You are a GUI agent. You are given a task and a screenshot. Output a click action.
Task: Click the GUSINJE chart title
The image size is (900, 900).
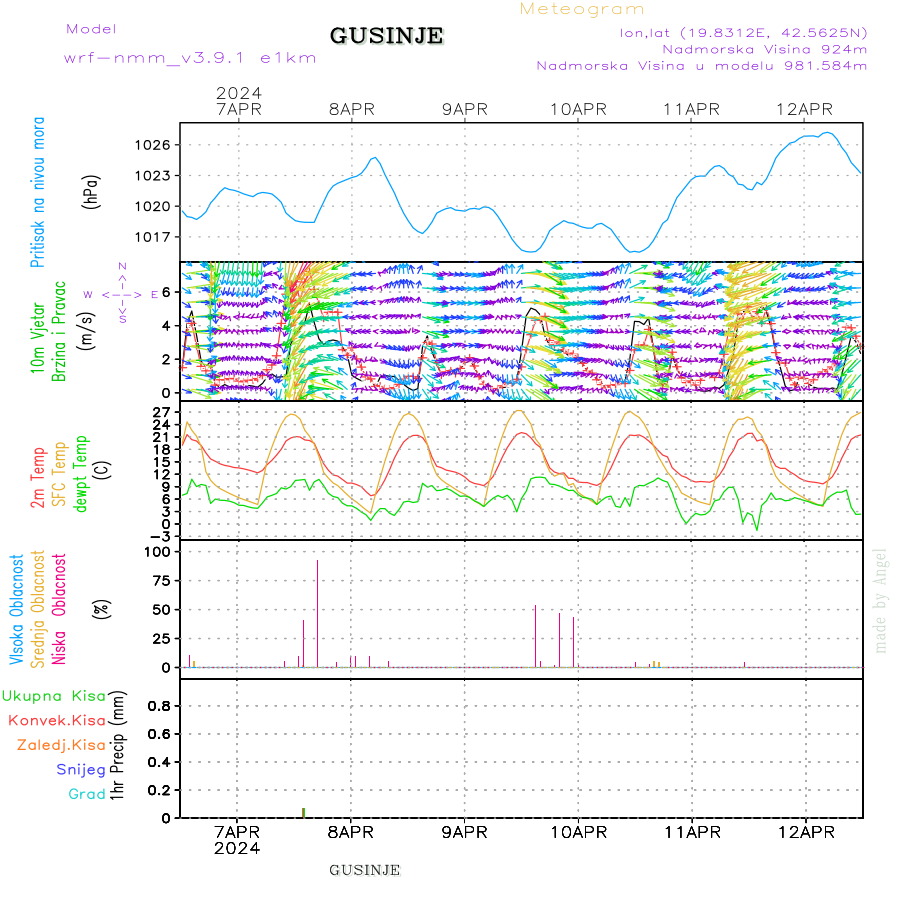click(x=386, y=36)
